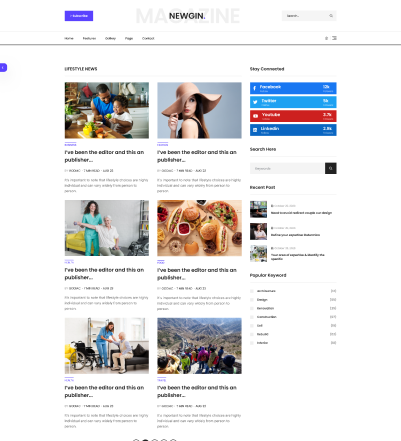This screenshot has width=401, height=441.
Task: Open the Contact link in navbar
Action: click(x=148, y=38)
